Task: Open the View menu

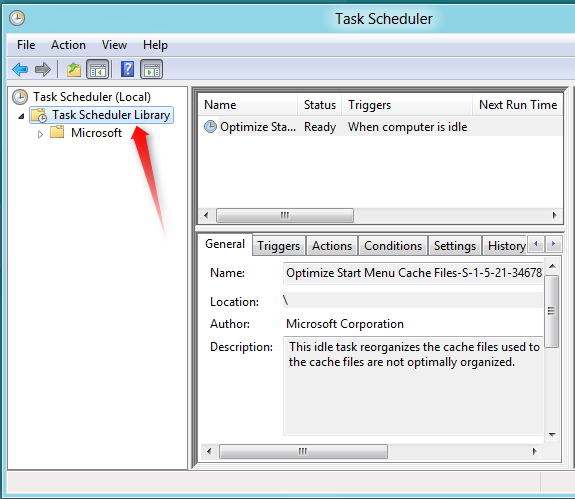Action: tap(114, 45)
